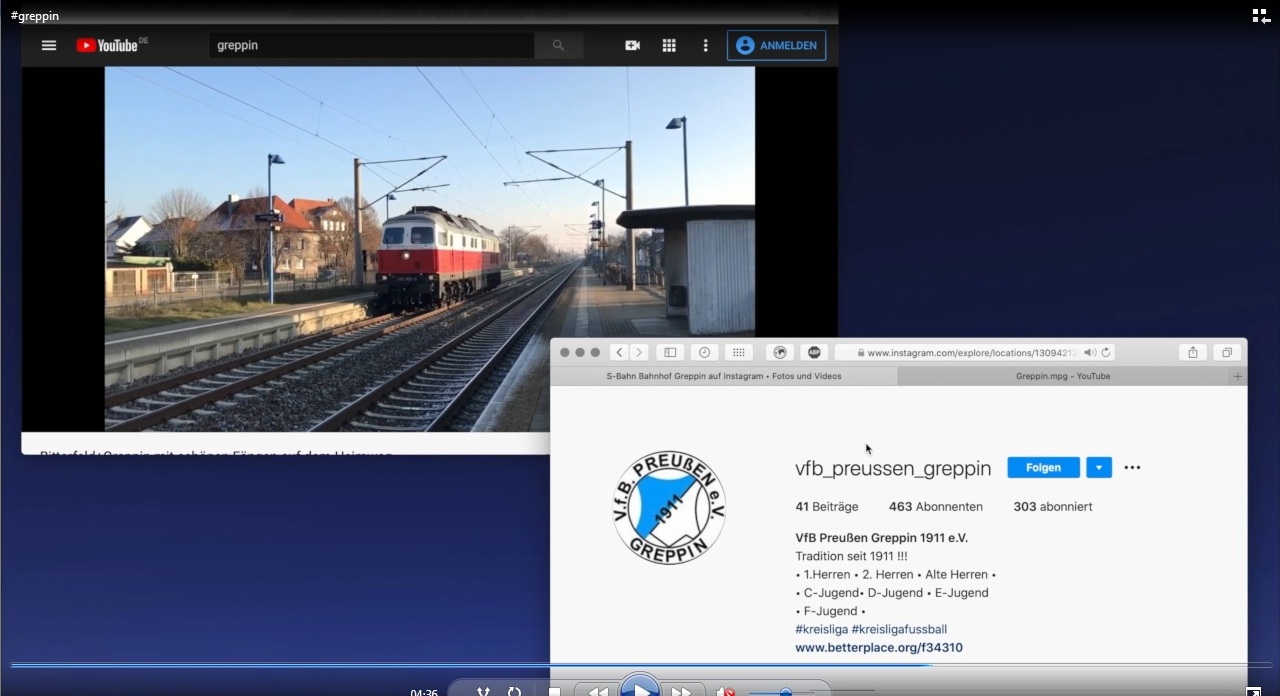Open the Safari share button
The width and height of the screenshot is (1280, 696).
[1192, 352]
